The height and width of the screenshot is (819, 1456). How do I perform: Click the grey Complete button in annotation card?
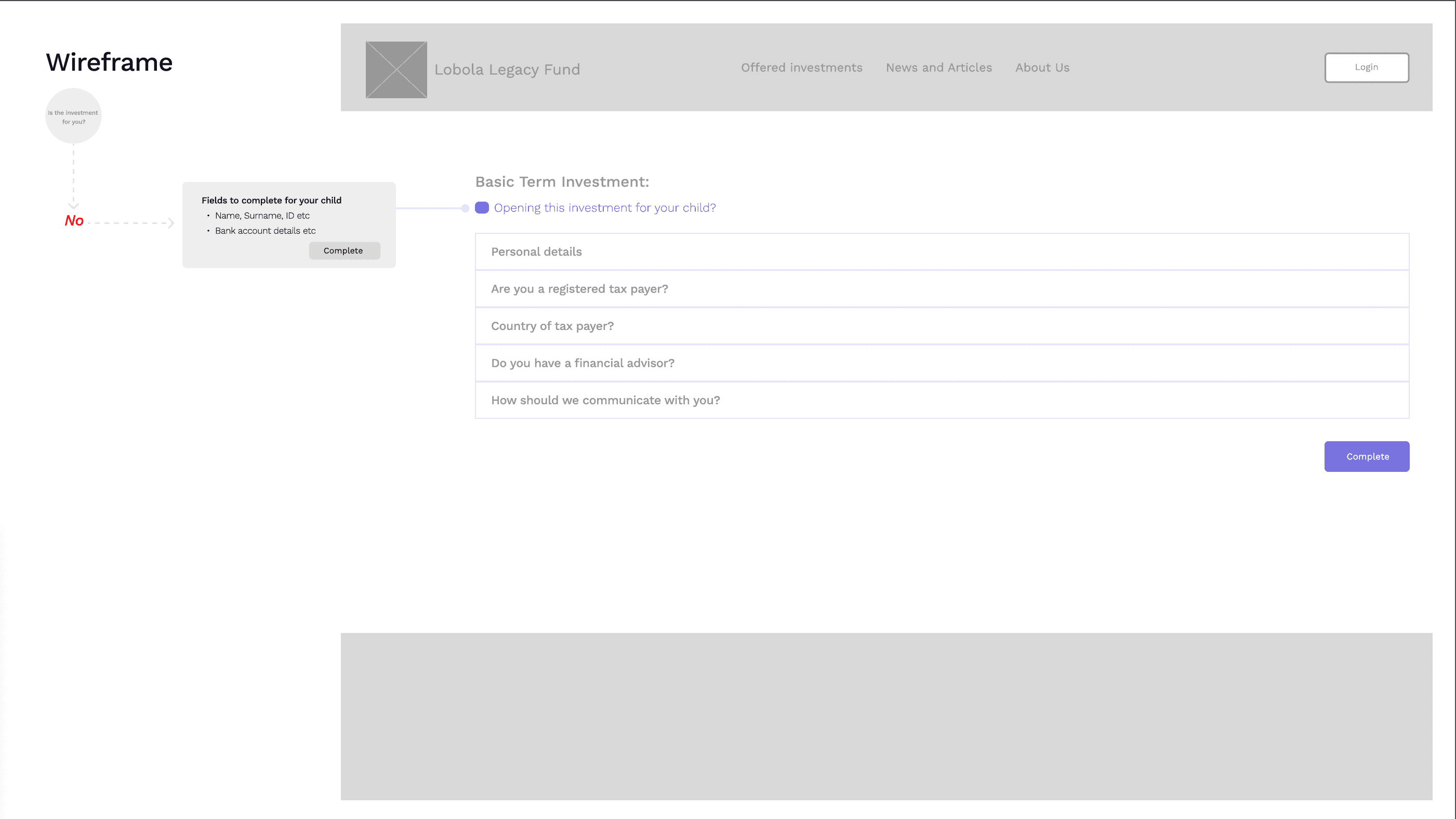pos(343,250)
